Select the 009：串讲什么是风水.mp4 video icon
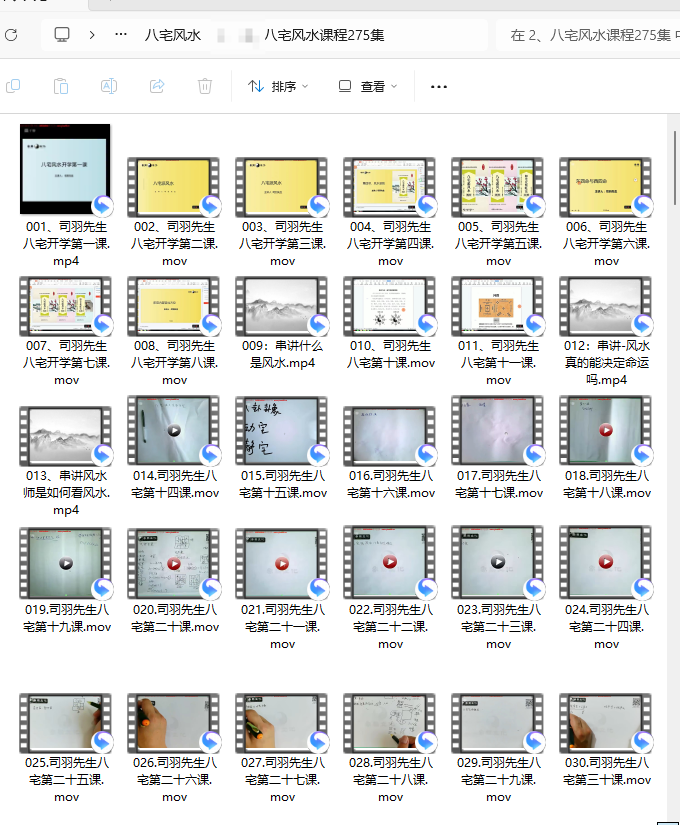Screen dimensions: 680x825 [x=282, y=306]
